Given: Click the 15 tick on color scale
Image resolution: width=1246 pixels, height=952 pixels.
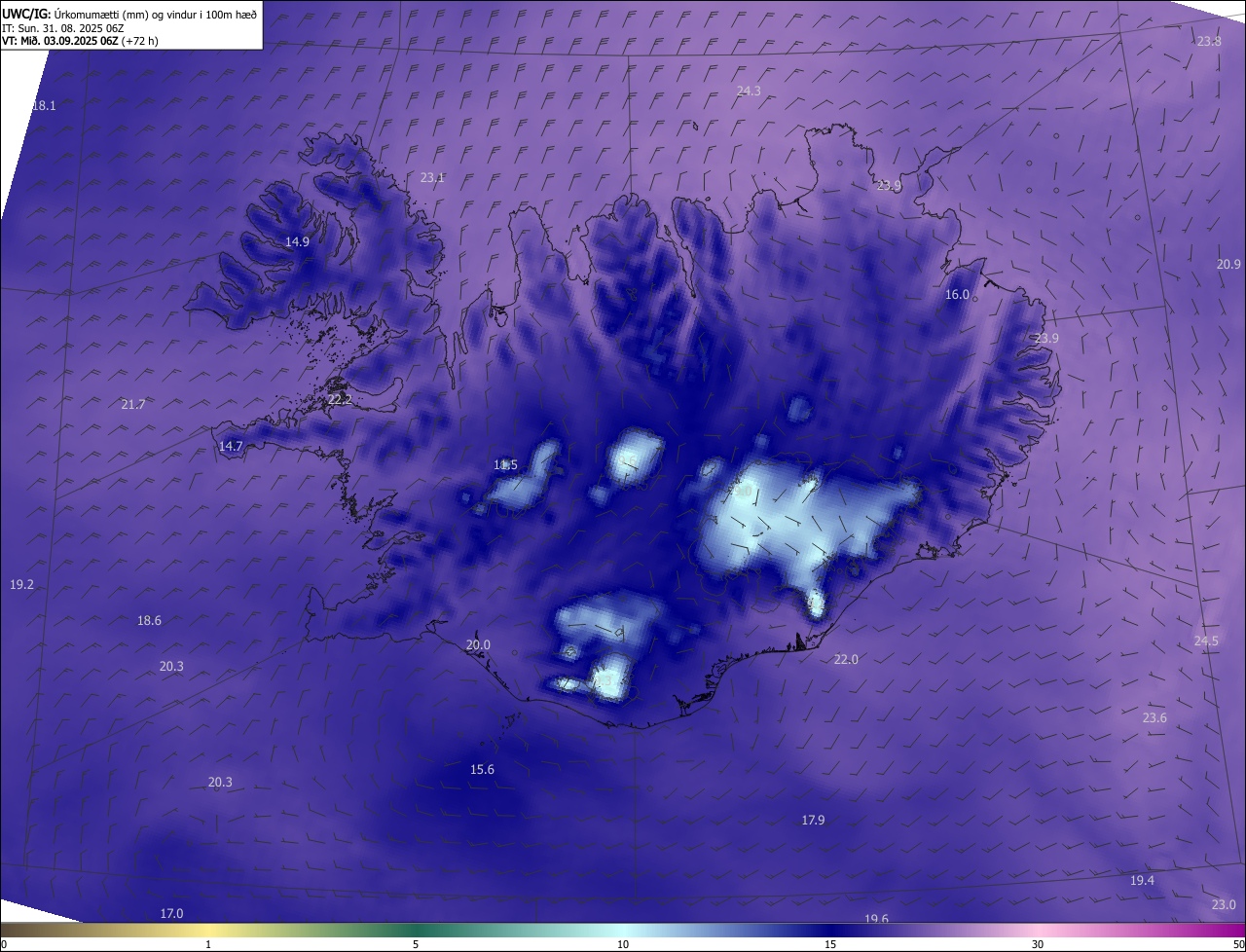Looking at the screenshot, I should (x=830, y=944).
